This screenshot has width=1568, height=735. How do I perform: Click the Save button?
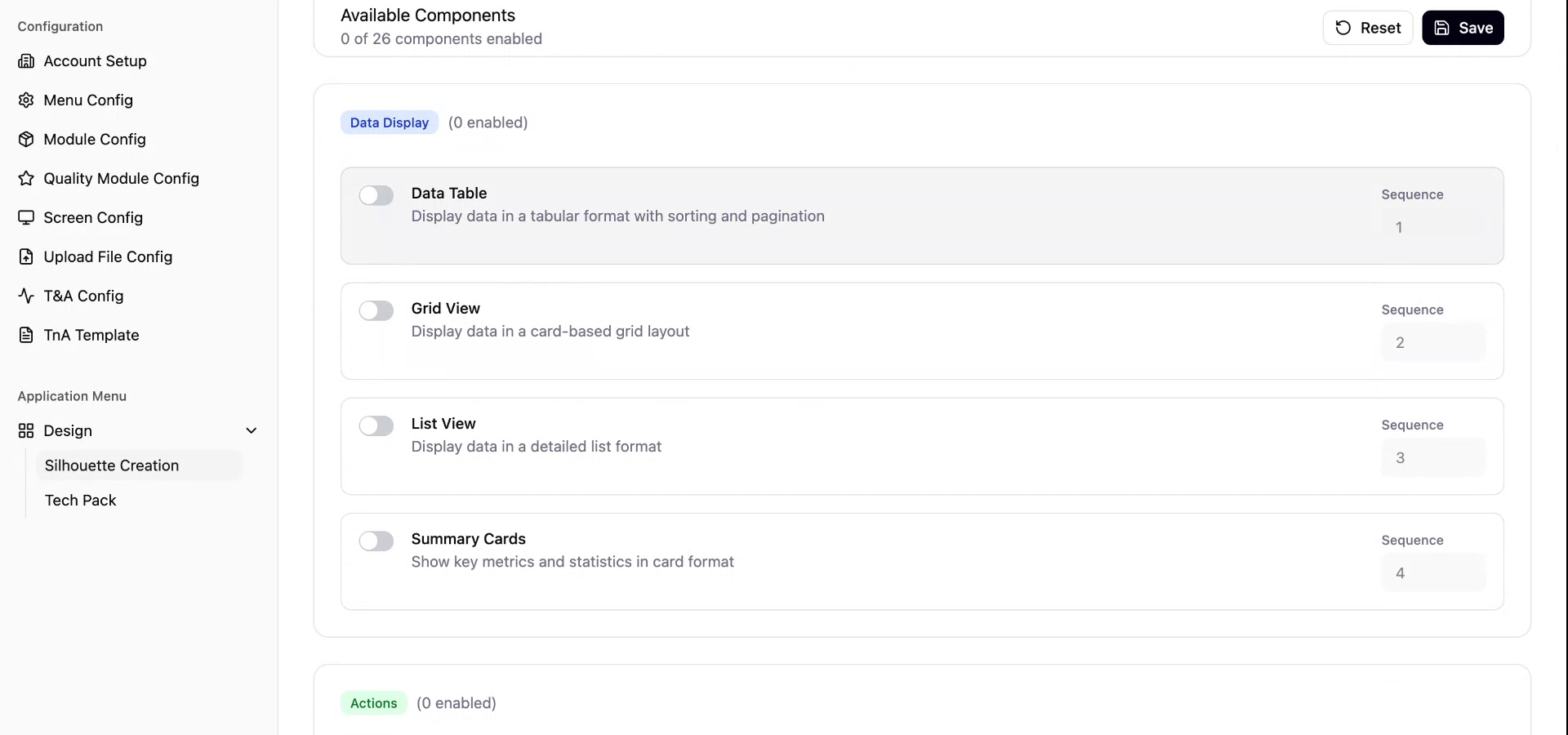(x=1463, y=27)
